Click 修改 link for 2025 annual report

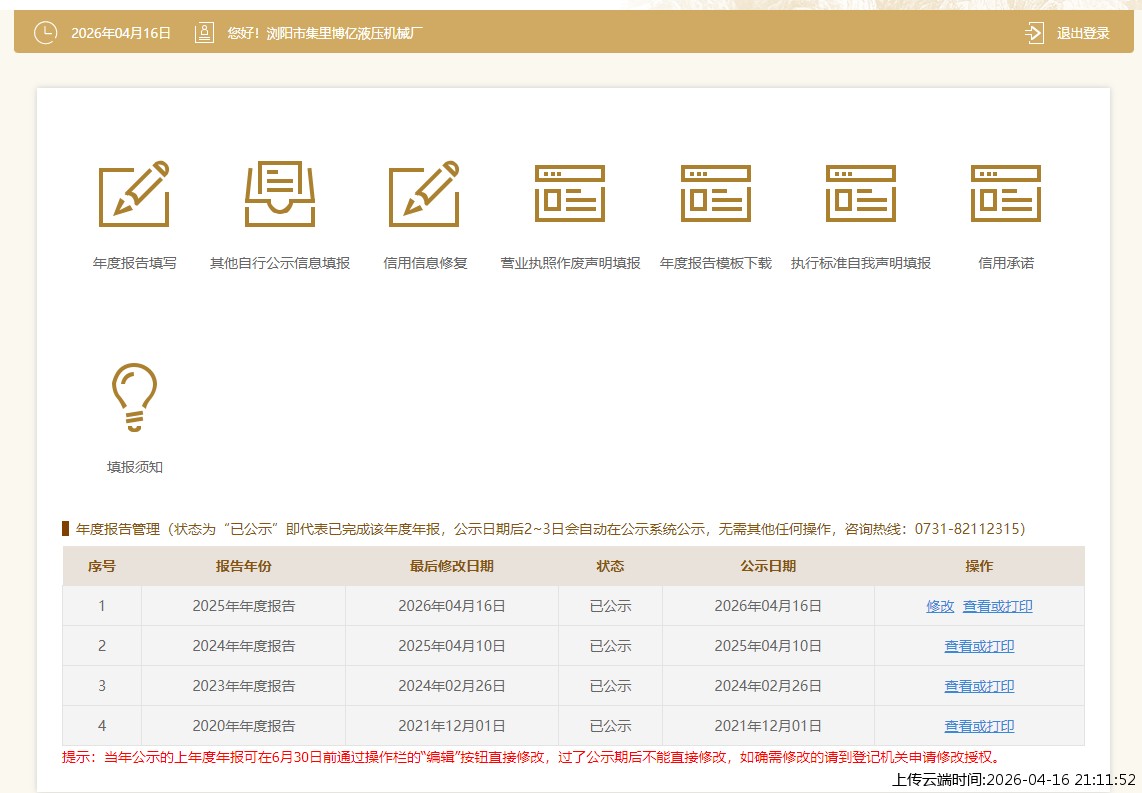940,606
